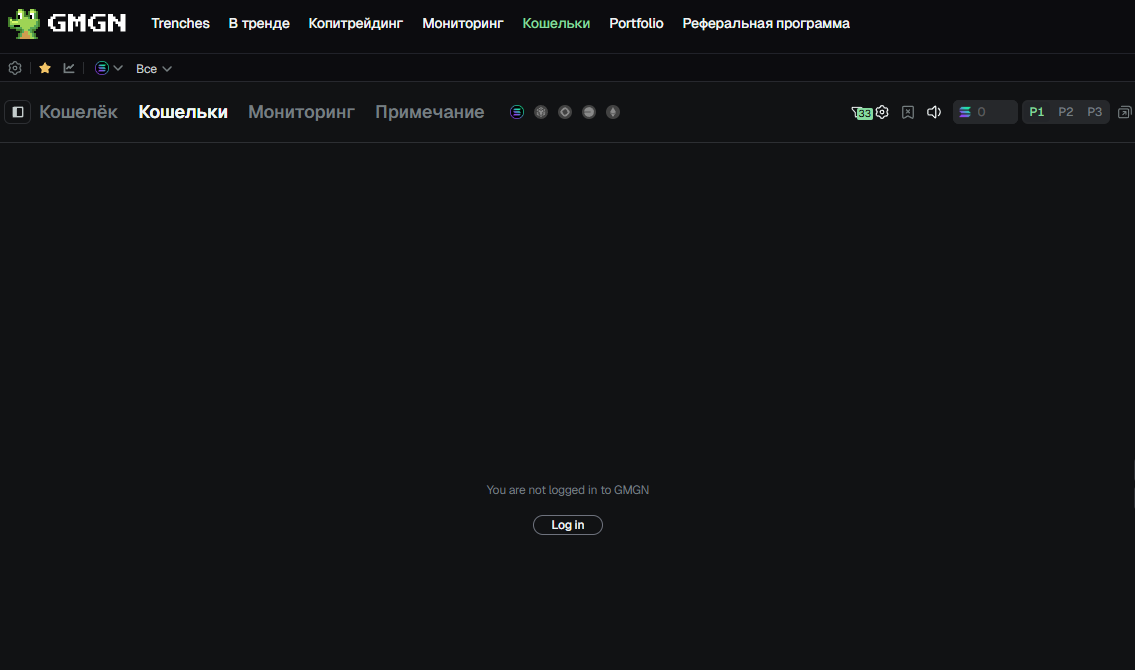Click the 'You are not logged in to GMGN' message
The width and height of the screenshot is (1135, 670).
click(x=568, y=490)
